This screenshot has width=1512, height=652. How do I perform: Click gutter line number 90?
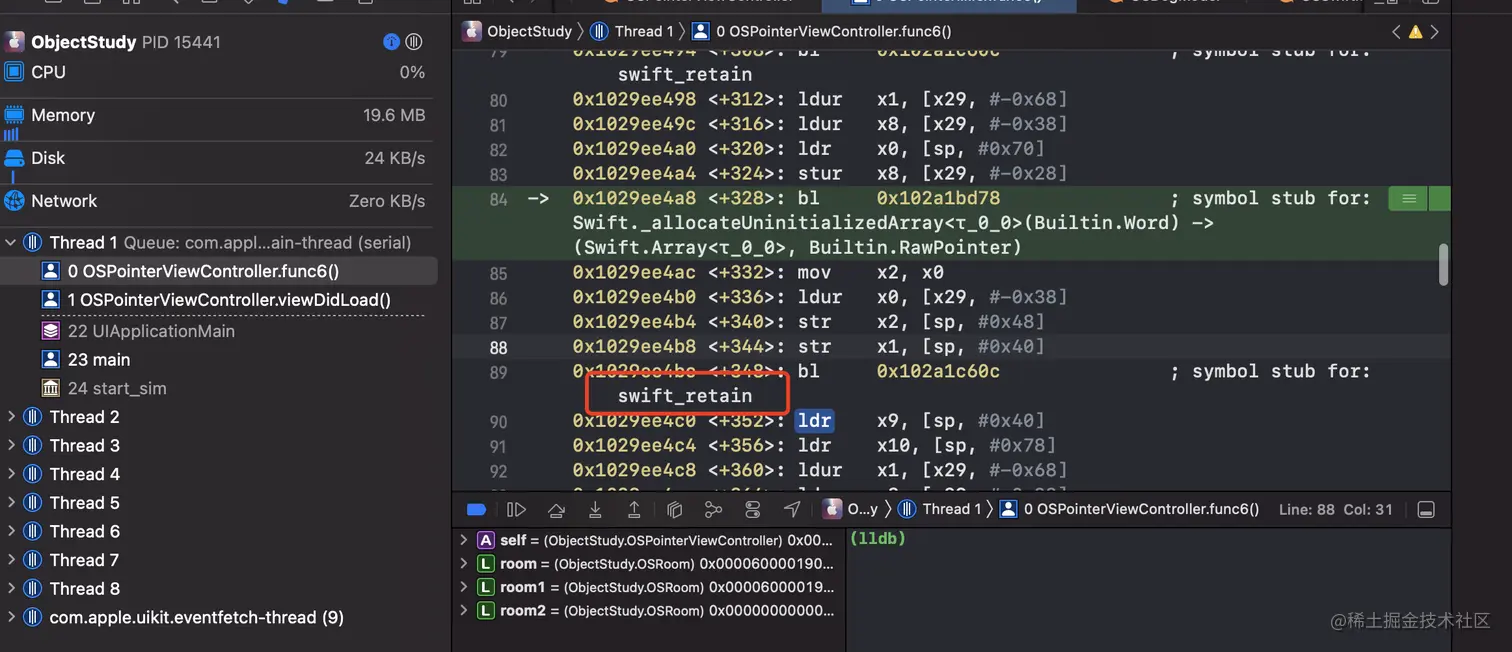point(498,422)
